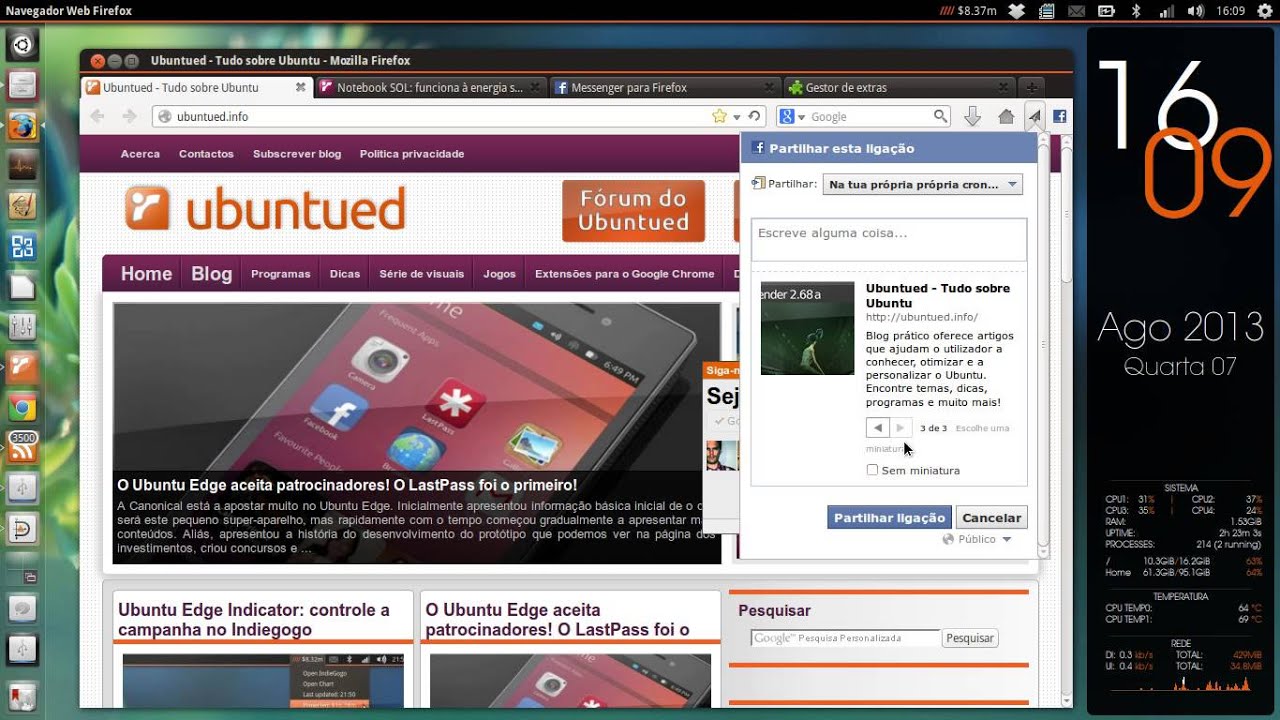
Task: Open the Facebook toolbar button
Action: pyautogui.click(x=1060, y=116)
